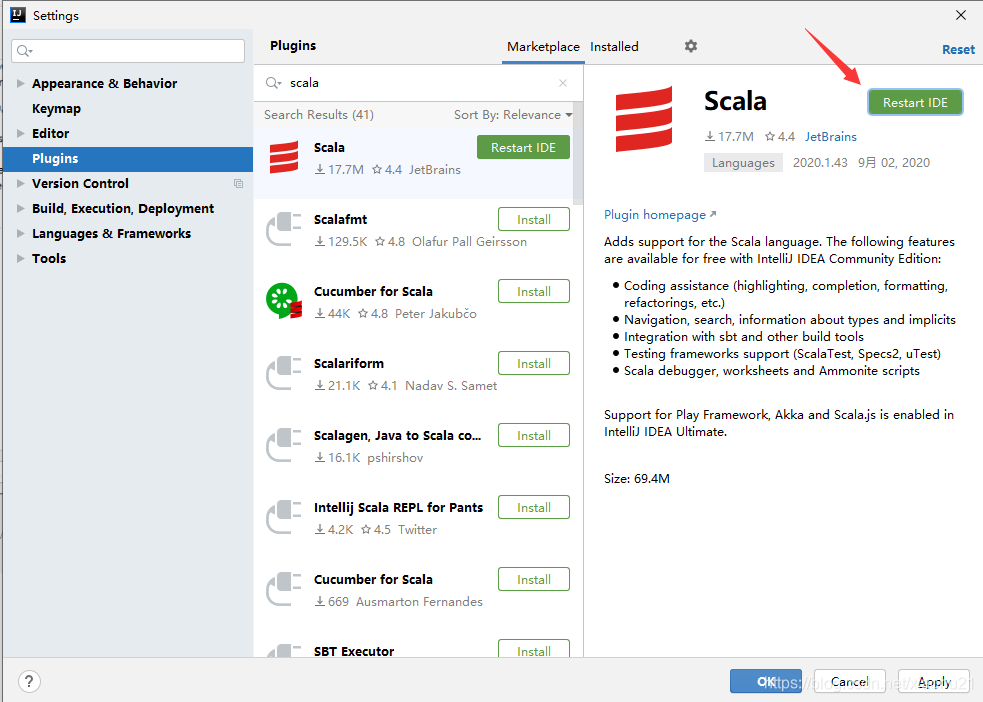Image resolution: width=983 pixels, height=702 pixels.
Task: Expand the Editor settings node
Action: tap(21, 134)
